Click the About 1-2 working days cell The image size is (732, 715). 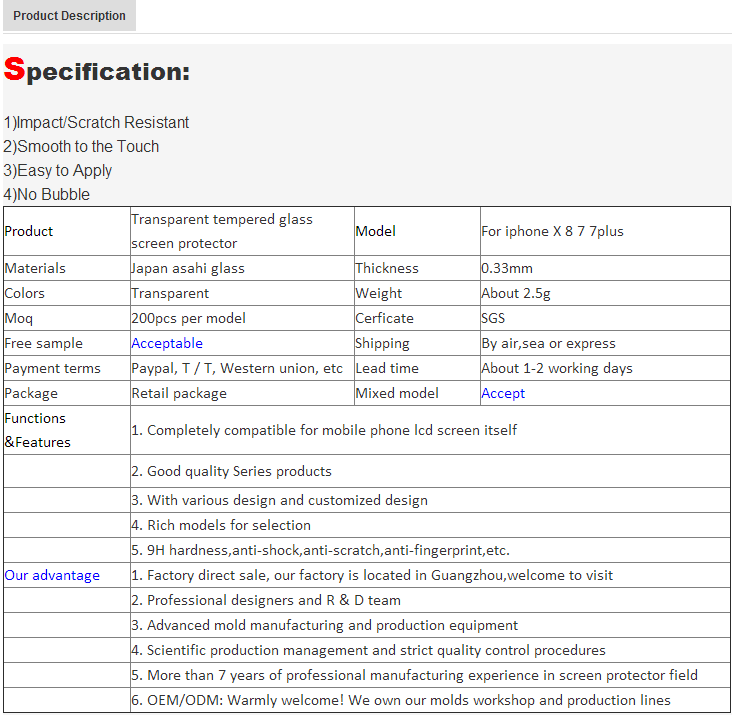pyautogui.click(x=605, y=368)
